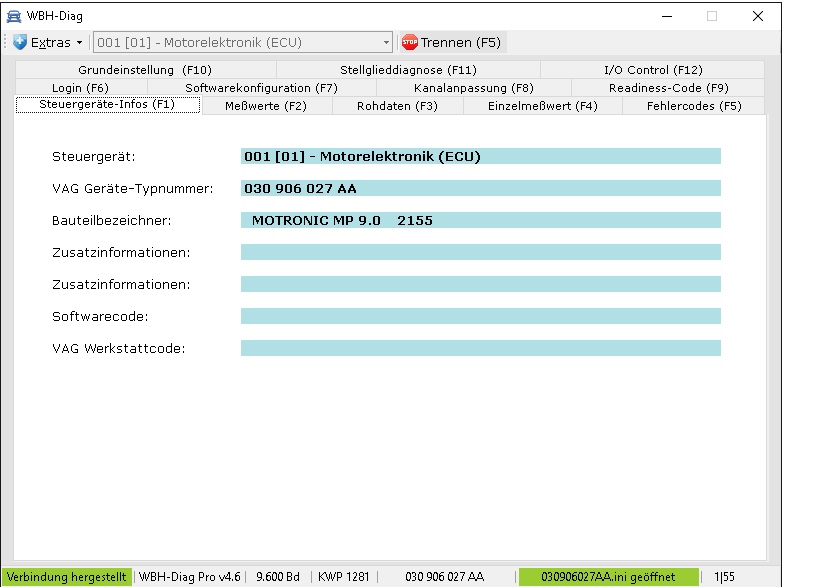Click the green 030906027AA.ini geöffnet status panel
The width and height of the screenshot is (819, 587).
pos(608,577)
